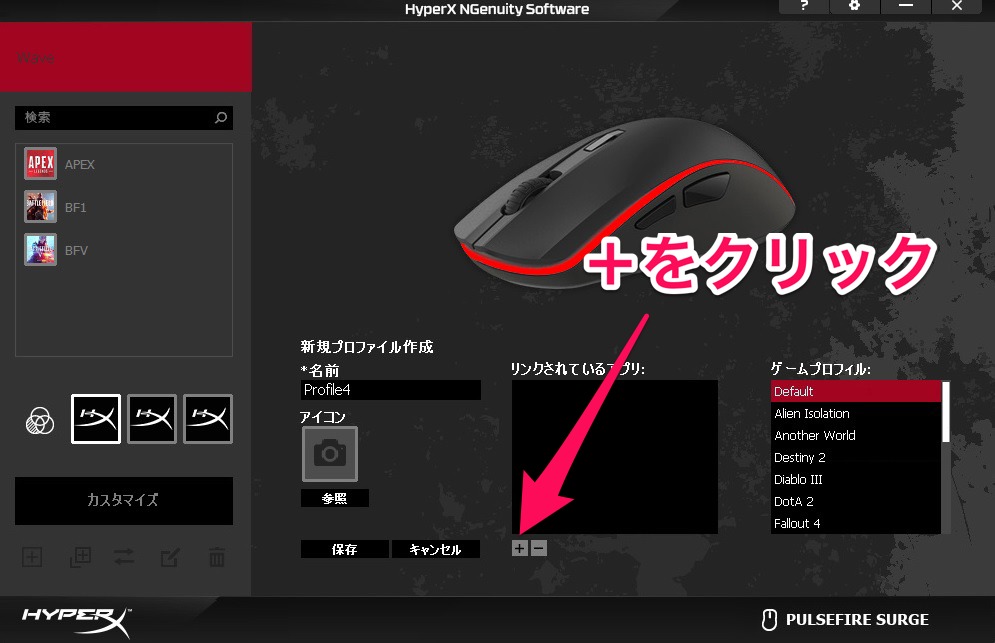Select Fallout 4 game profile

(x=856, y=524)
